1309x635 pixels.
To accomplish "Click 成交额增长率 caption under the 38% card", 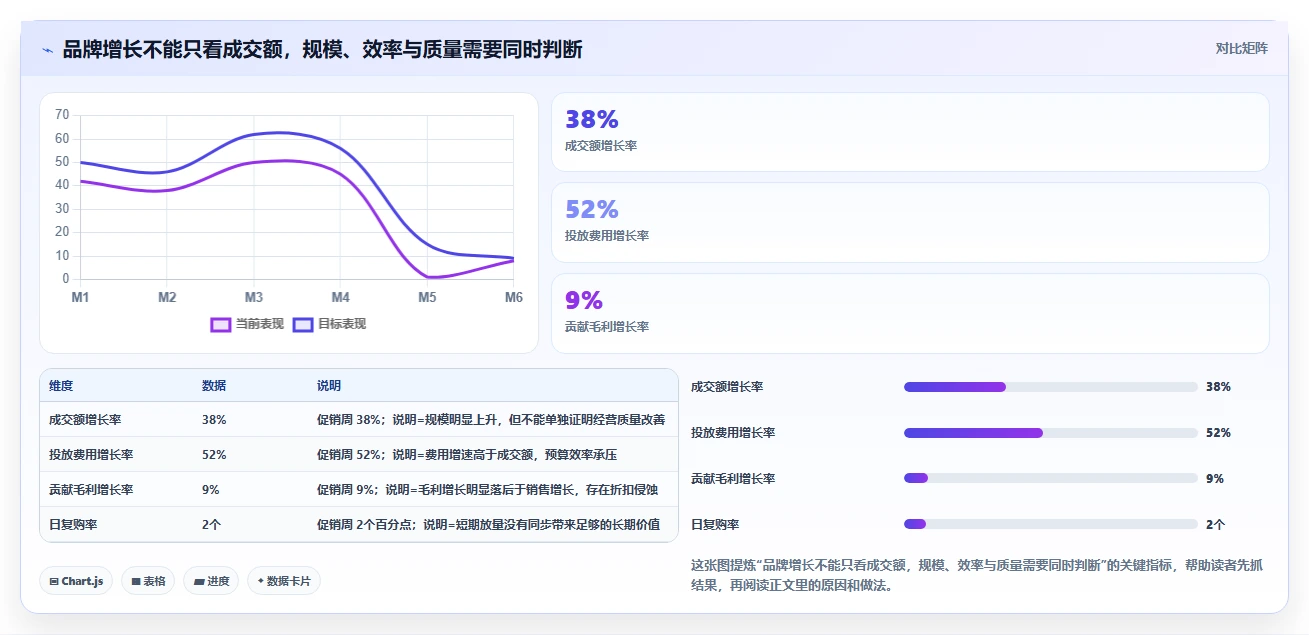I will 601,146.
